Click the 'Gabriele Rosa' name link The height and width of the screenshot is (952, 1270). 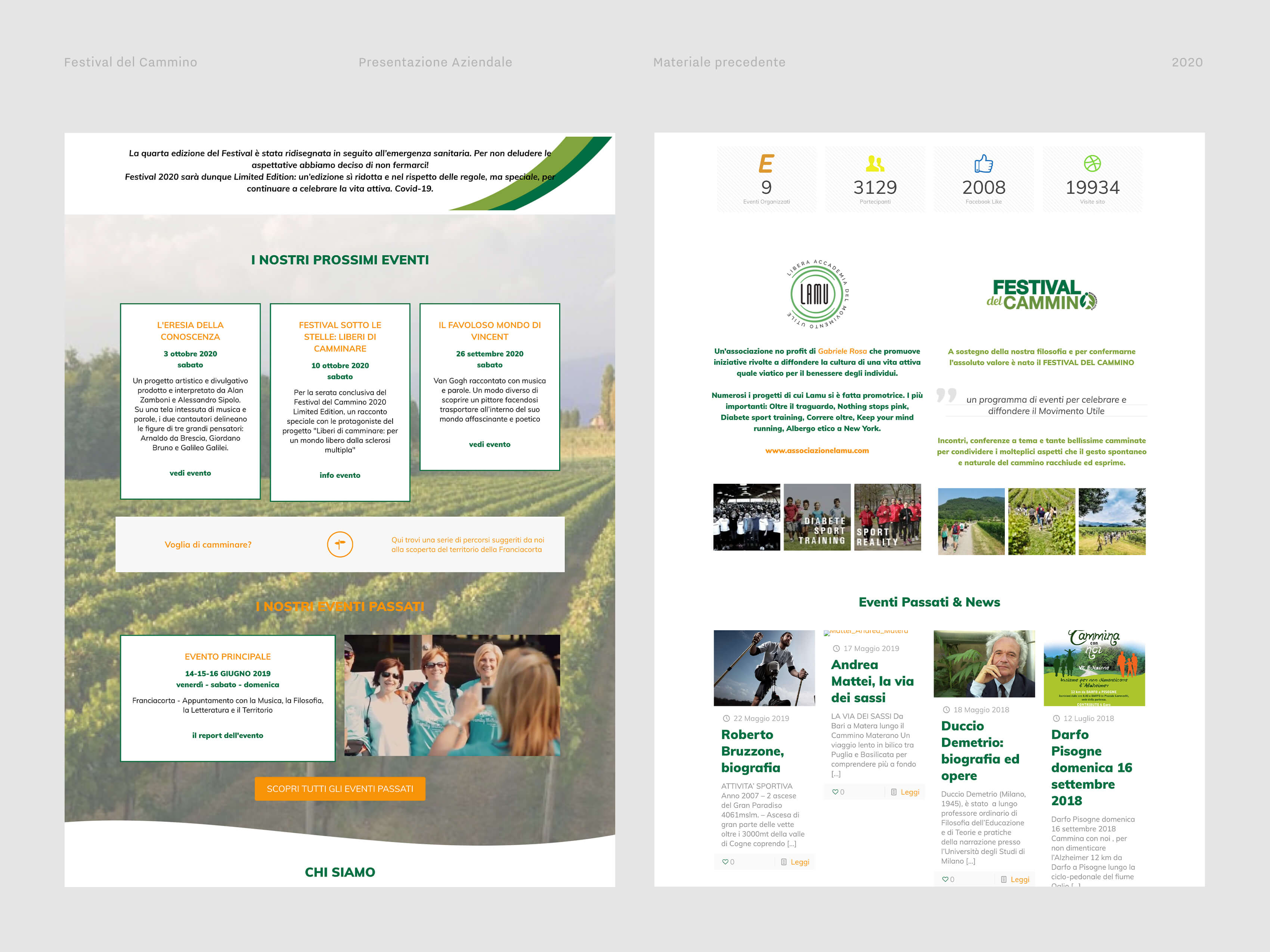click(x=842, y=351)
